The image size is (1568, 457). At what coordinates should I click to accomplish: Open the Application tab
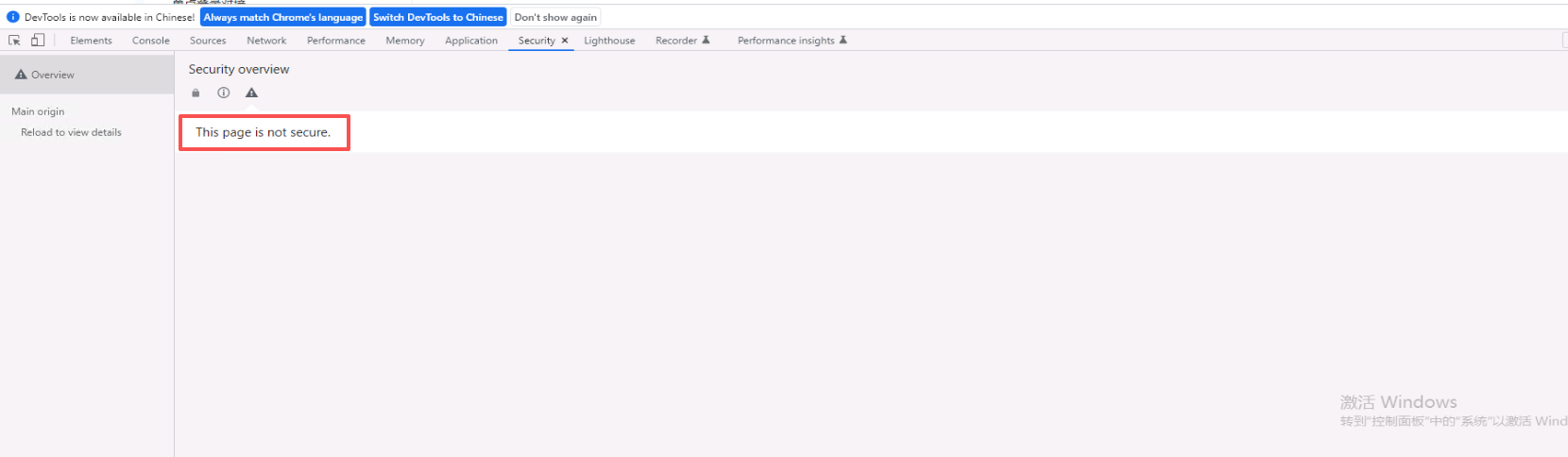tap(471, 41)
